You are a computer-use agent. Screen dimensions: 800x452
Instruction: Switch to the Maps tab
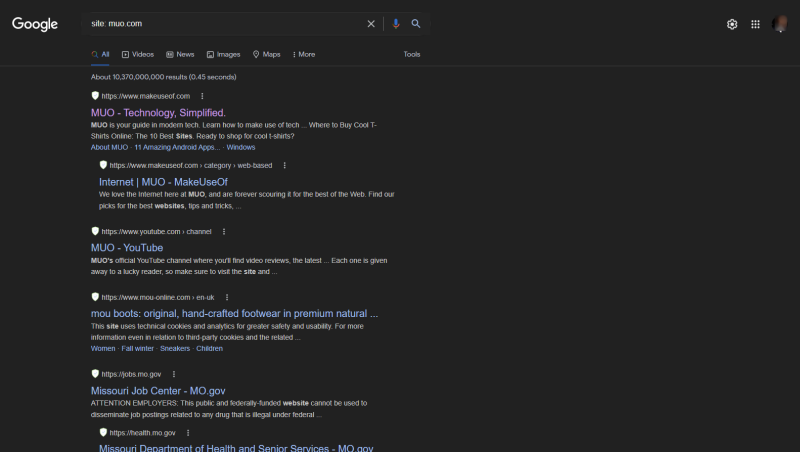tap(266, 54)
